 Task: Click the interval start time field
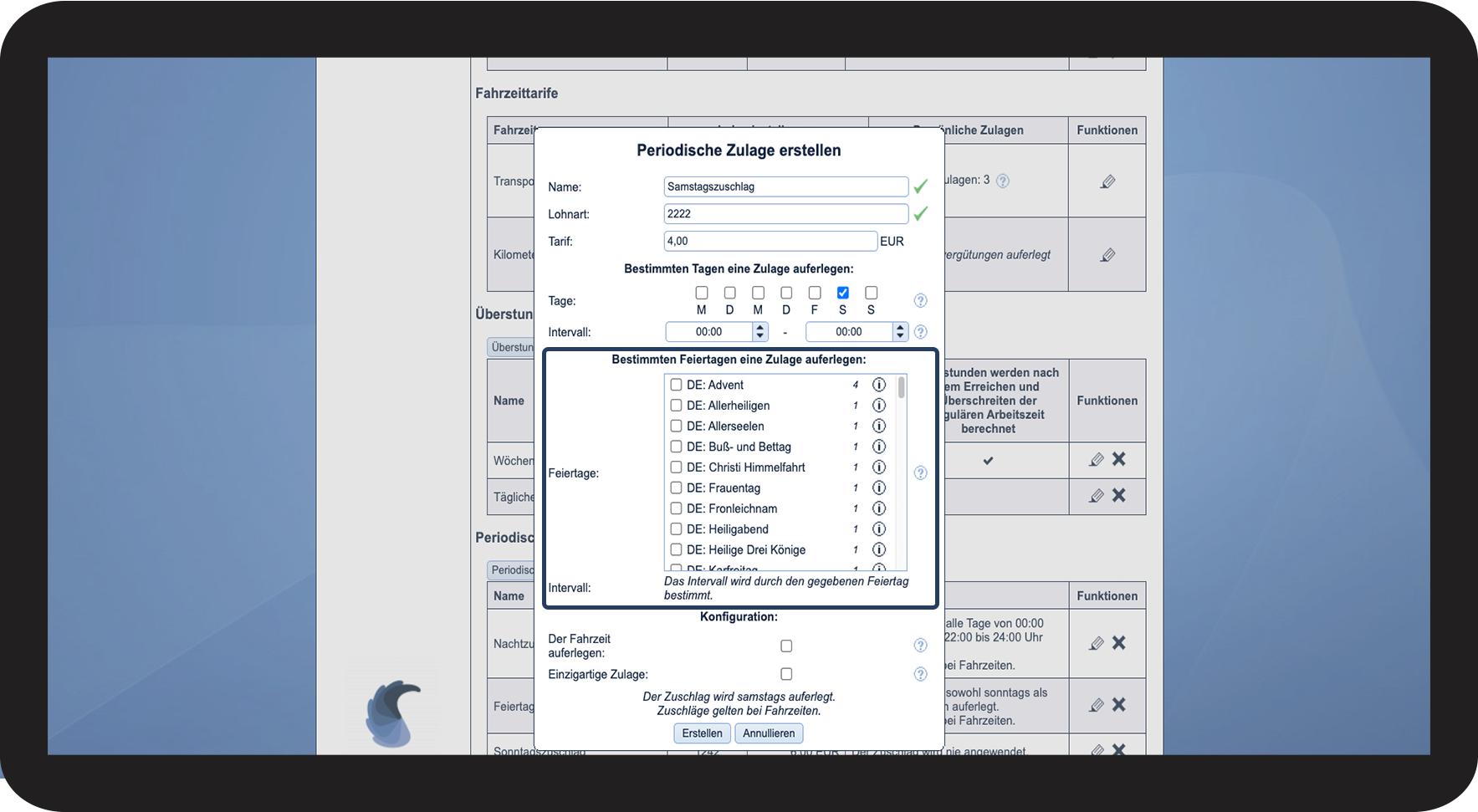[709, 332]
